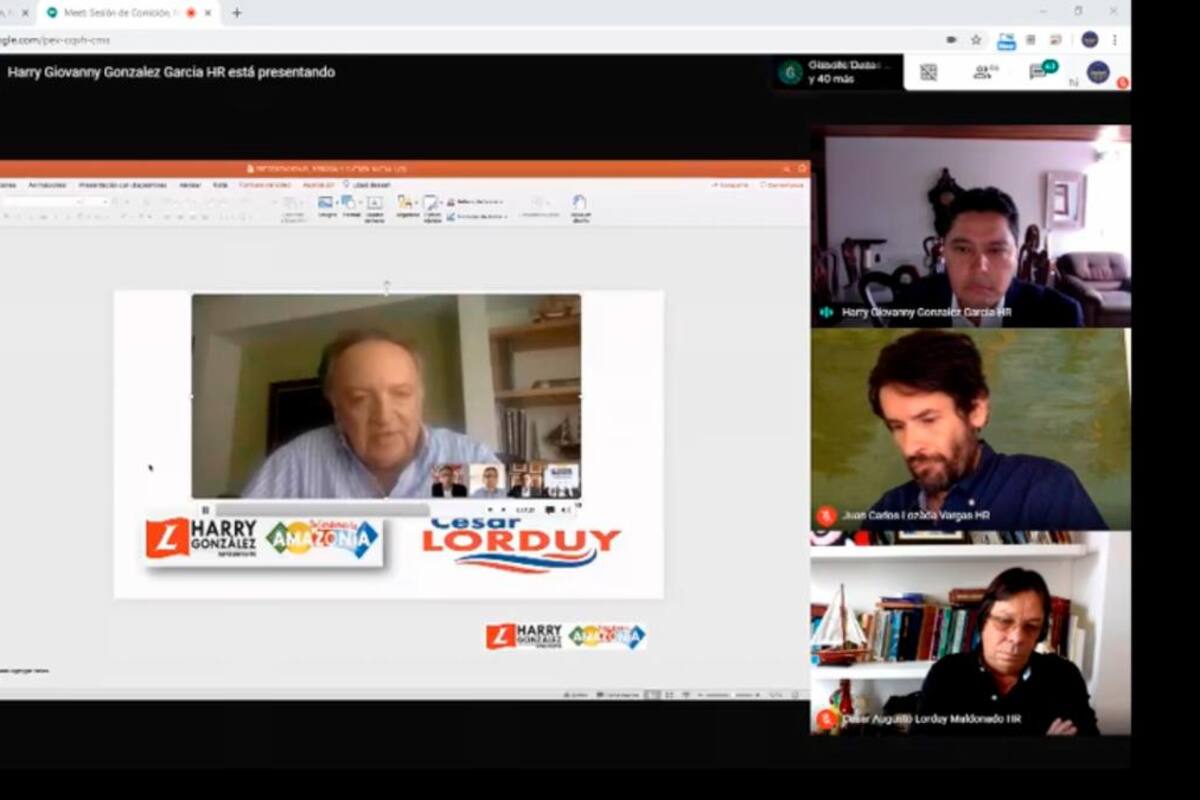
Task: Click your own avatar in Meet toolbar
Action: [x=1098, y=72]
